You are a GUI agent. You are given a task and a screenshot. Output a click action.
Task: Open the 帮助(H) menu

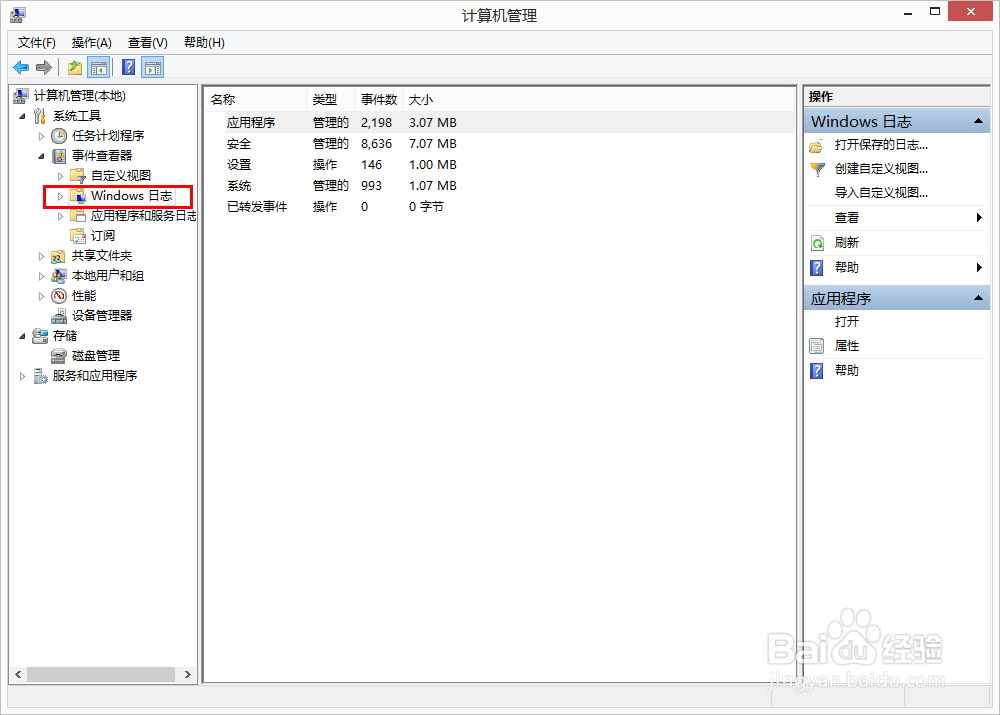point(204,43)
